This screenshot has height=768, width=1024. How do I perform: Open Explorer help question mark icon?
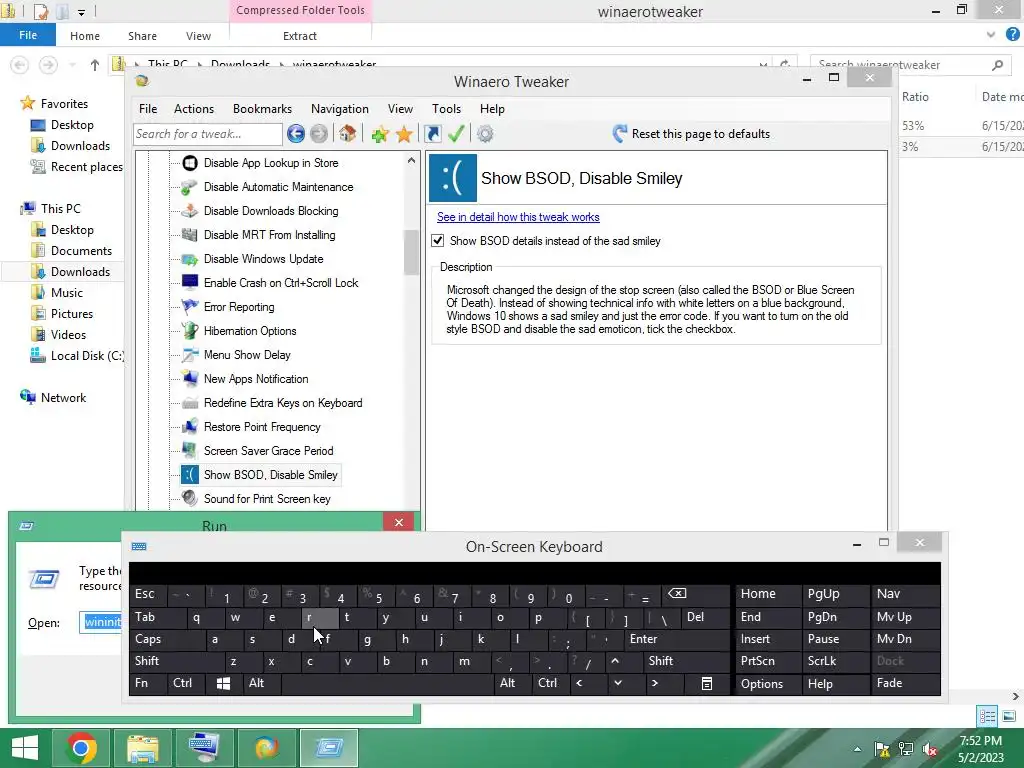tap(1012, 35)
